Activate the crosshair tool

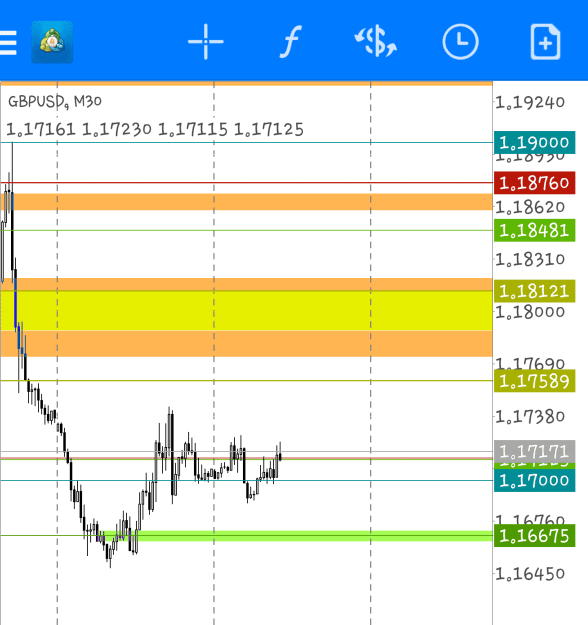coord(206,42)
